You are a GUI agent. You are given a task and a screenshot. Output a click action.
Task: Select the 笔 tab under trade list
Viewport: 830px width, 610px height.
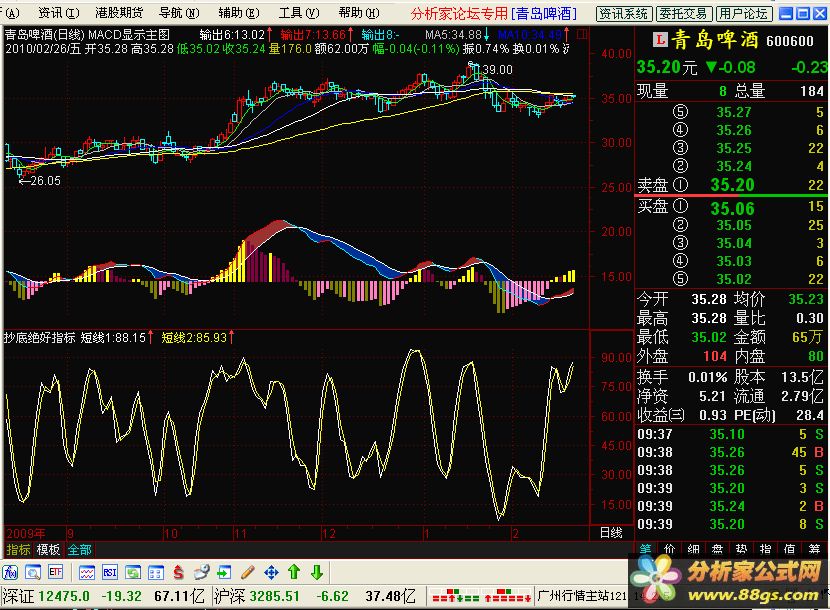646,549
